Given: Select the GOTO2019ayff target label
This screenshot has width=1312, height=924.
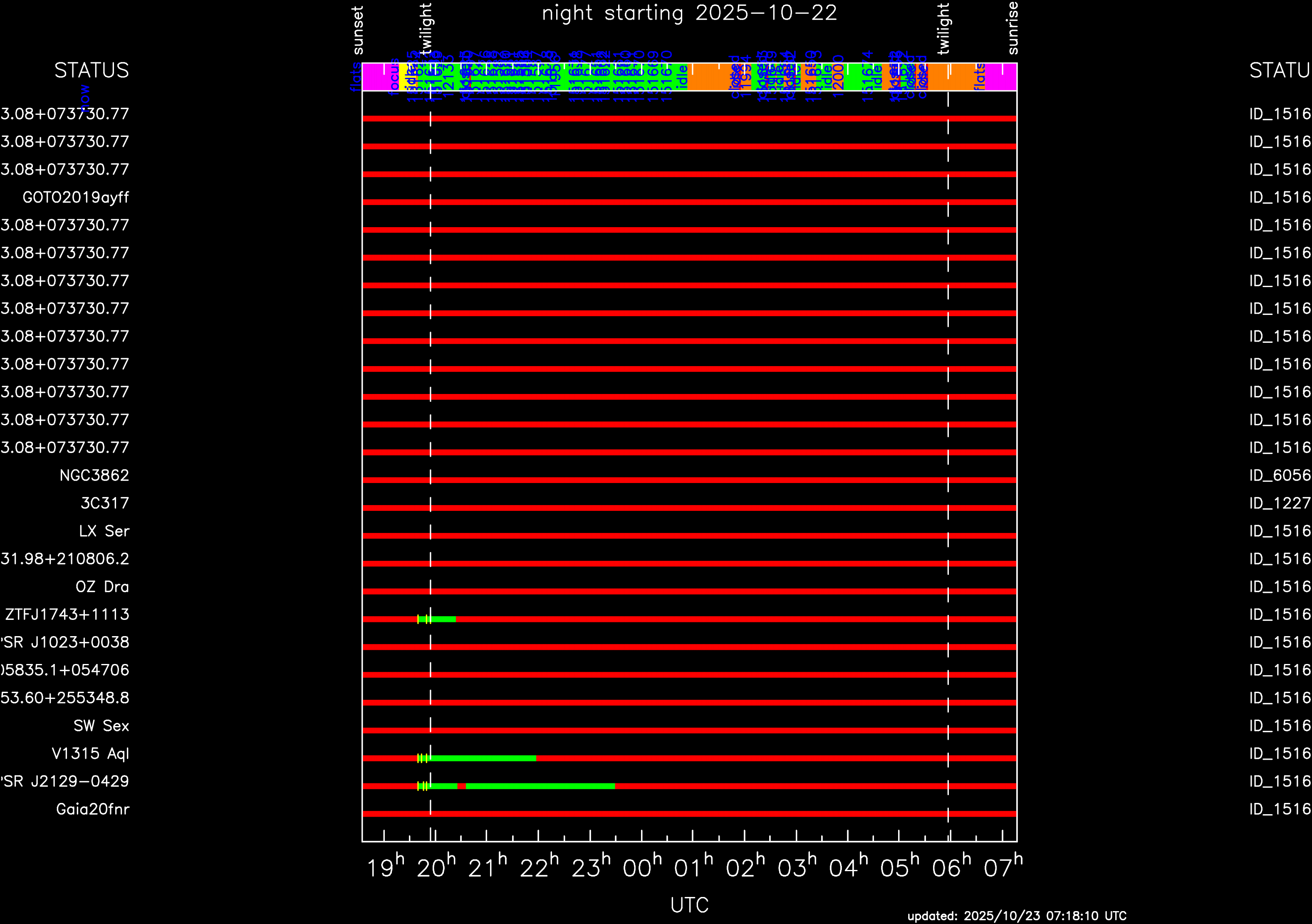Looking at the screenshot, I should click(75, 198).
